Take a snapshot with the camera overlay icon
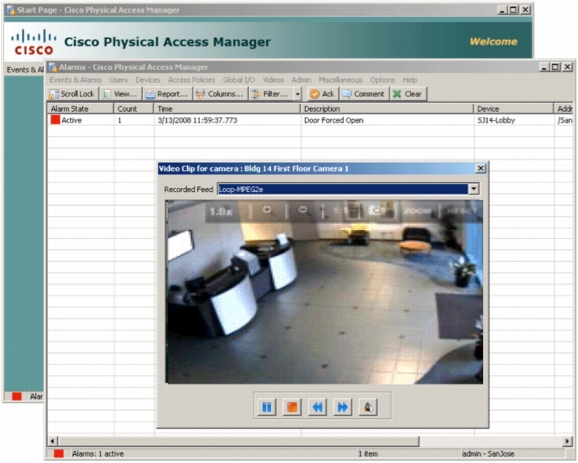 point(376,210)
